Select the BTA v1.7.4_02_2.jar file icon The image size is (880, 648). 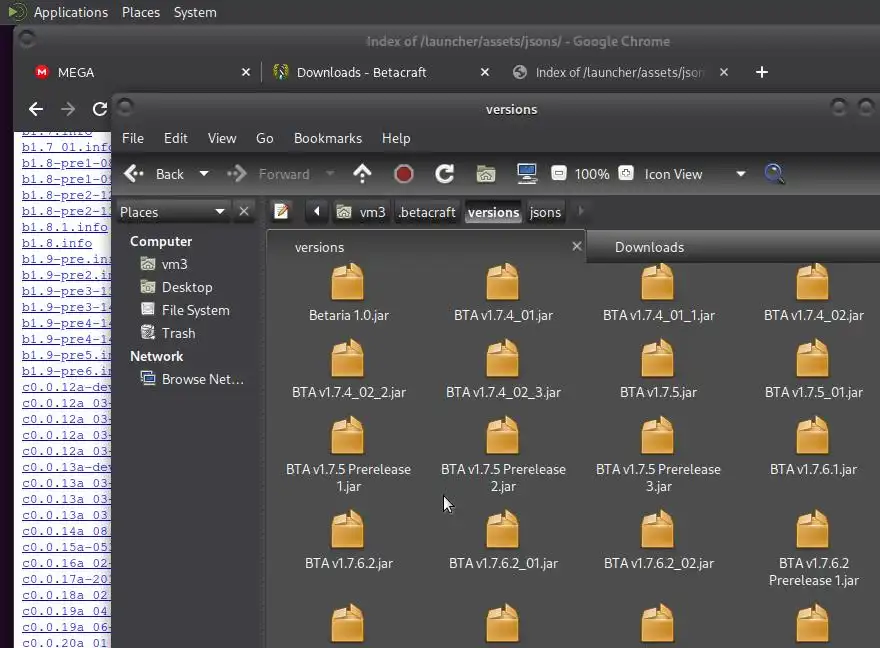[347, 358]
